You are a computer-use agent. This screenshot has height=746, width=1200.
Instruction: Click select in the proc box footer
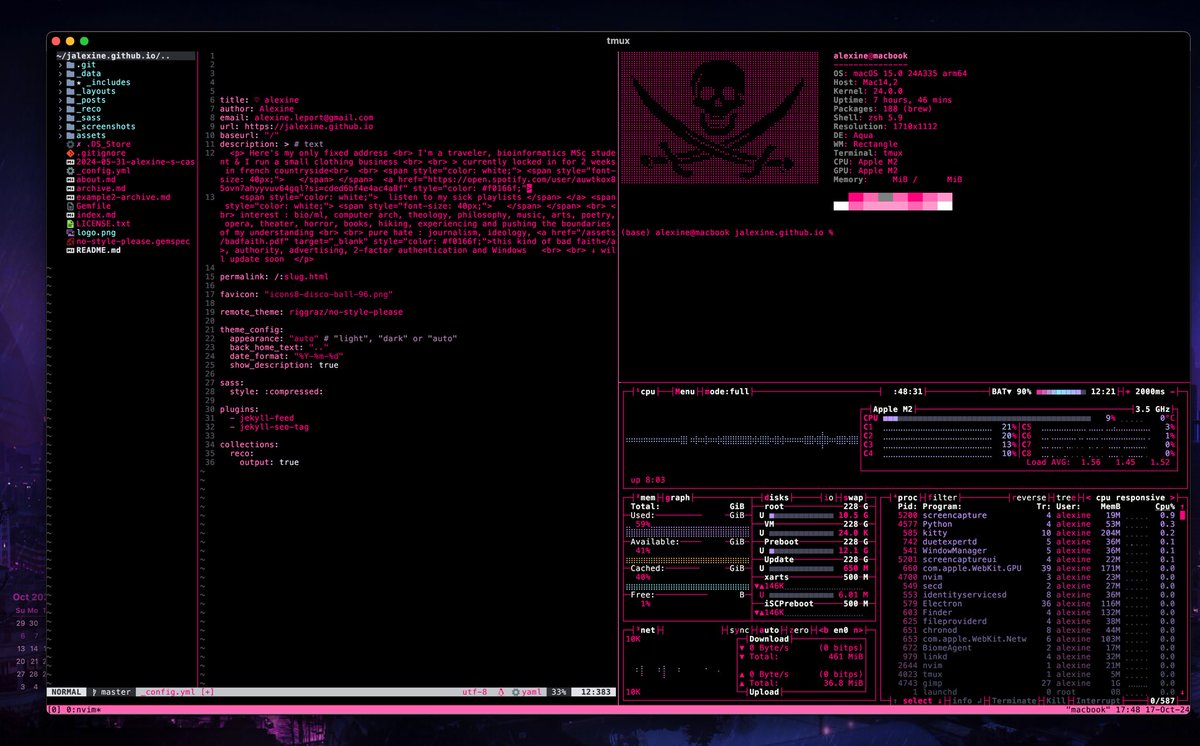tap(918, 701)
